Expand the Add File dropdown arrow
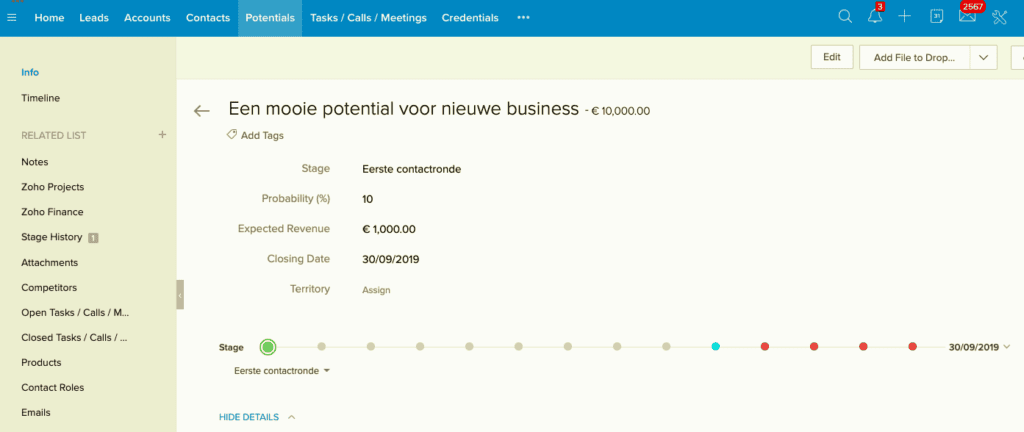Image resolution: width=1024 pixels, height=432 pixels. tap(983, 58)
